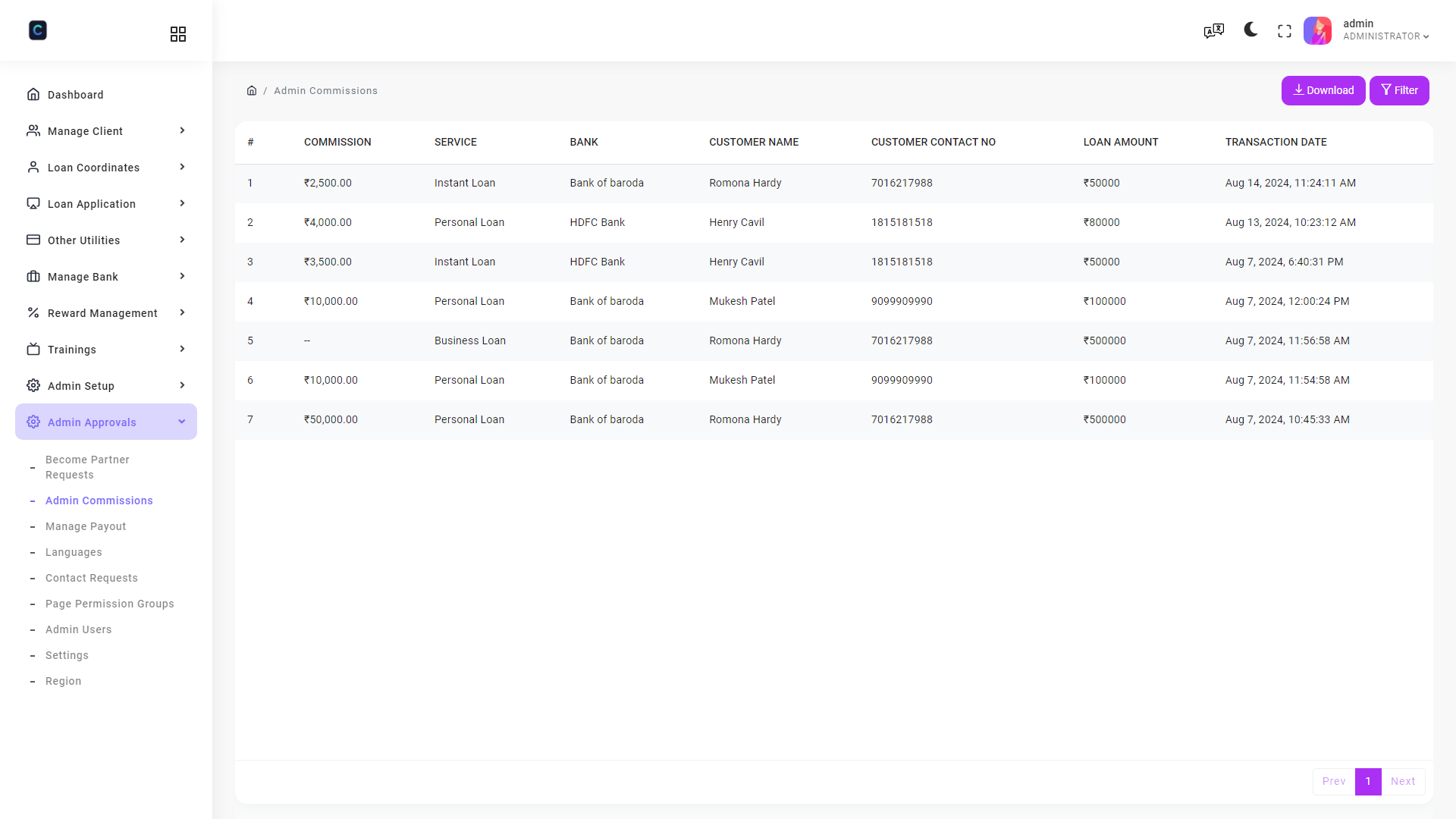Enter fullscreen using the expand icon
This screenshot has height=819, width=1456.
click(1285, 30)
